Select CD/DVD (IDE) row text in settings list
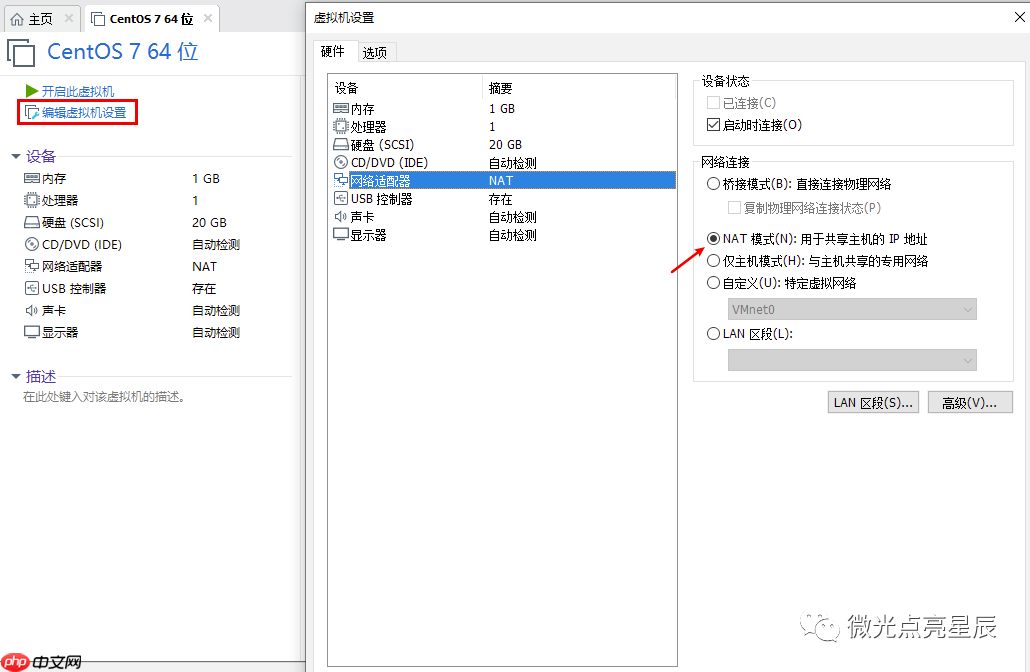Screen dimensions: 1030x672 click(x=390, y=162)
